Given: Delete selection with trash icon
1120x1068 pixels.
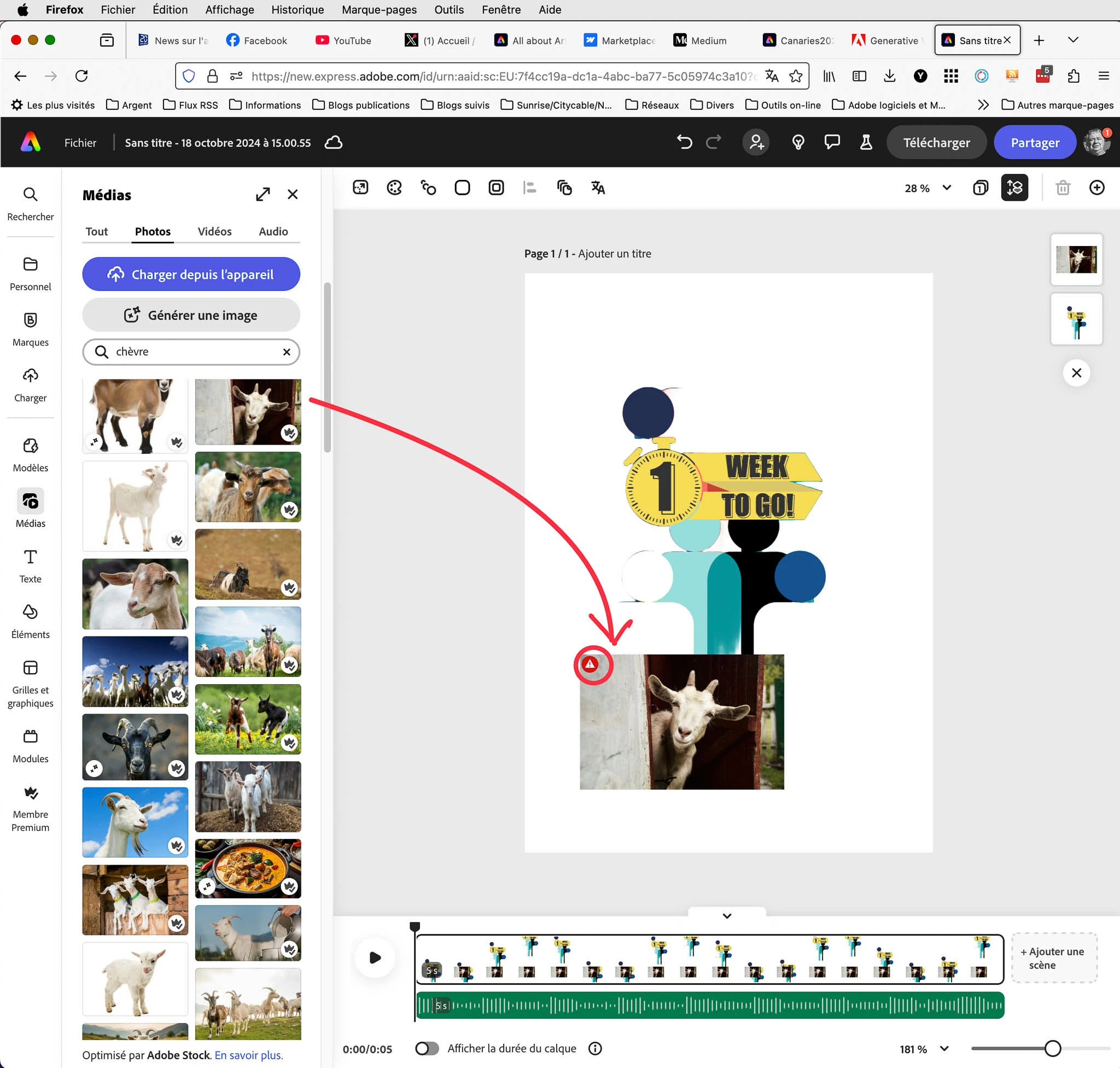Looking at the screenshot, I should tap(1063, 188).
